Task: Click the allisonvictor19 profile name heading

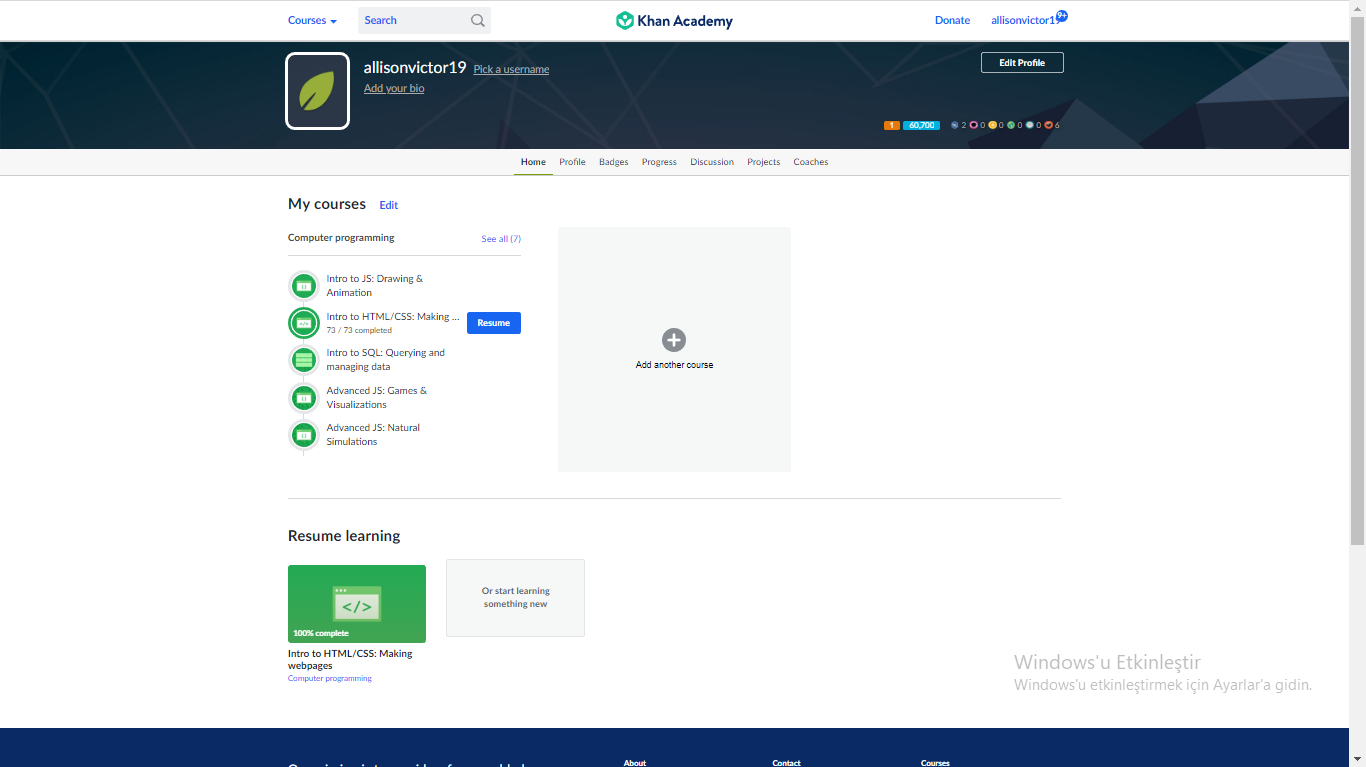Action: (415, 68)
